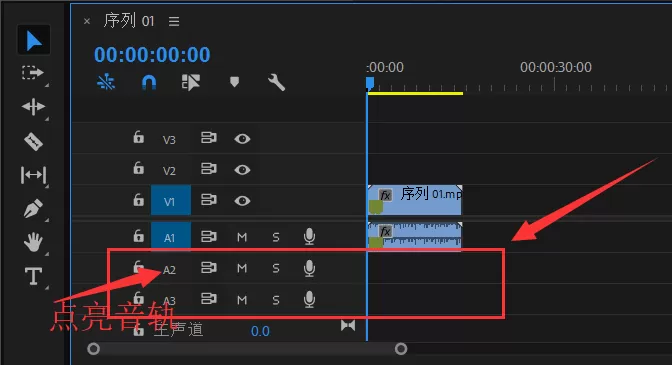Viewport: 672px width, 365px height.
Task: Toggle lock on track A1
Action: click(x=138, y=236)
